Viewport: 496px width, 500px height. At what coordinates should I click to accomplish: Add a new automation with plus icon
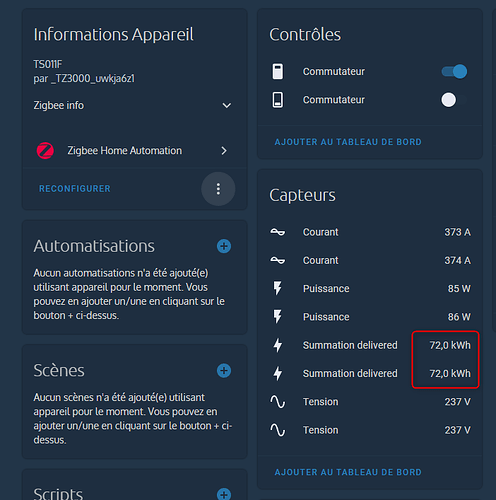coord(224,246)
